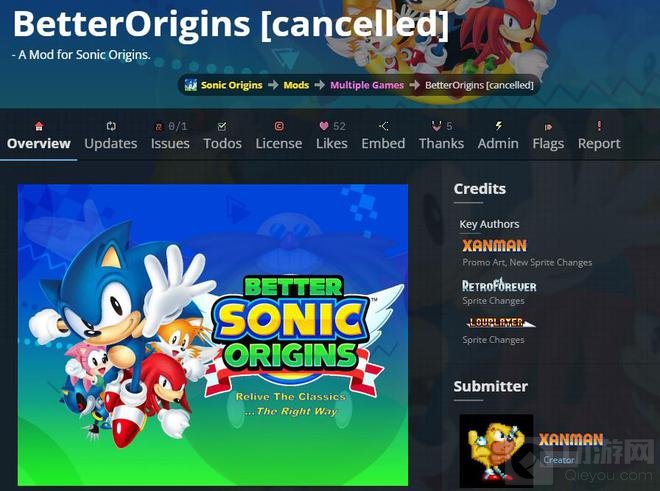Open the Multiple Games breadcrumb category
The image size is (660, 491).
(367, 85)
